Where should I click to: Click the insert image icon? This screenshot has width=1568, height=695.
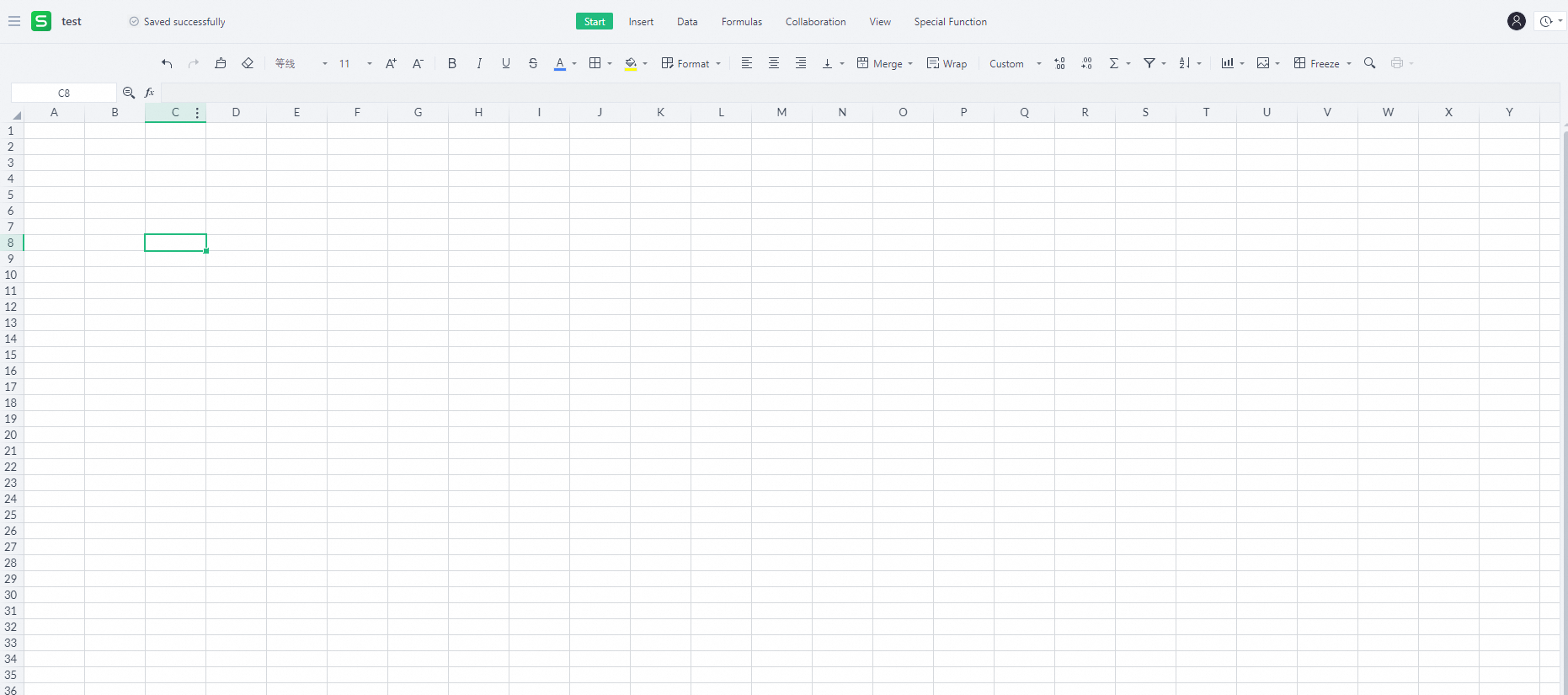(x=1263, y=63)
